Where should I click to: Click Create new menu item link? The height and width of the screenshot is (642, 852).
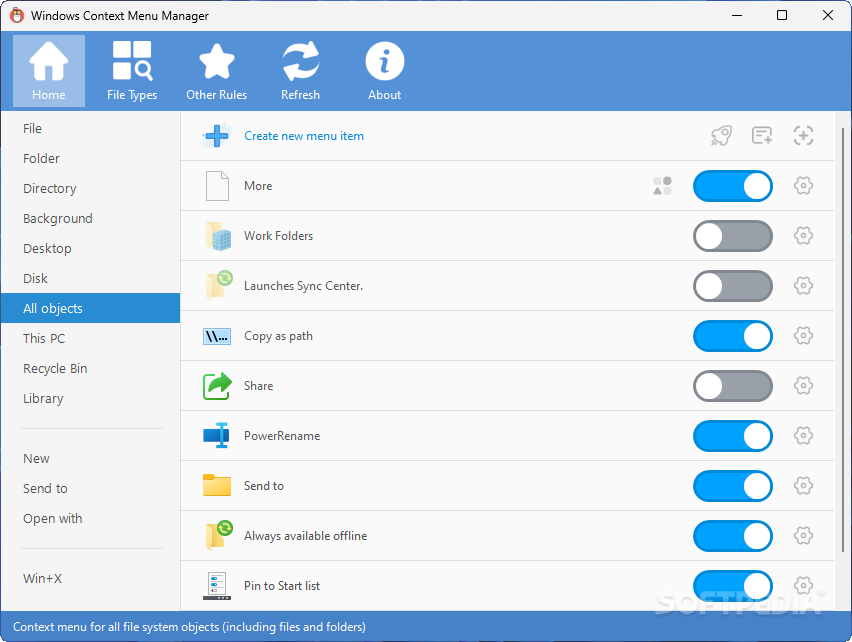(x=304, y=136)
